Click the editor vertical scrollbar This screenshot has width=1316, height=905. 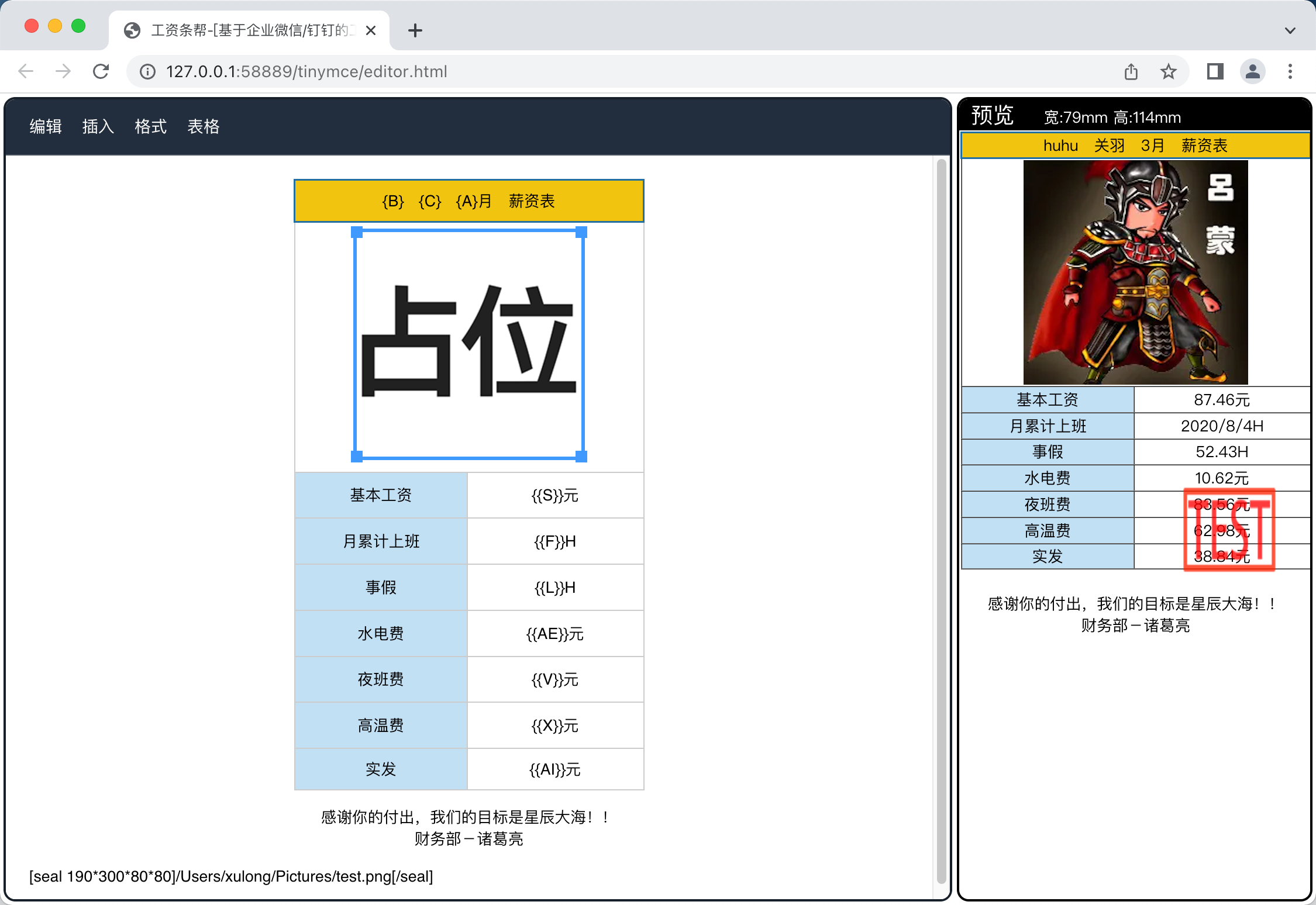coord(941,520)
